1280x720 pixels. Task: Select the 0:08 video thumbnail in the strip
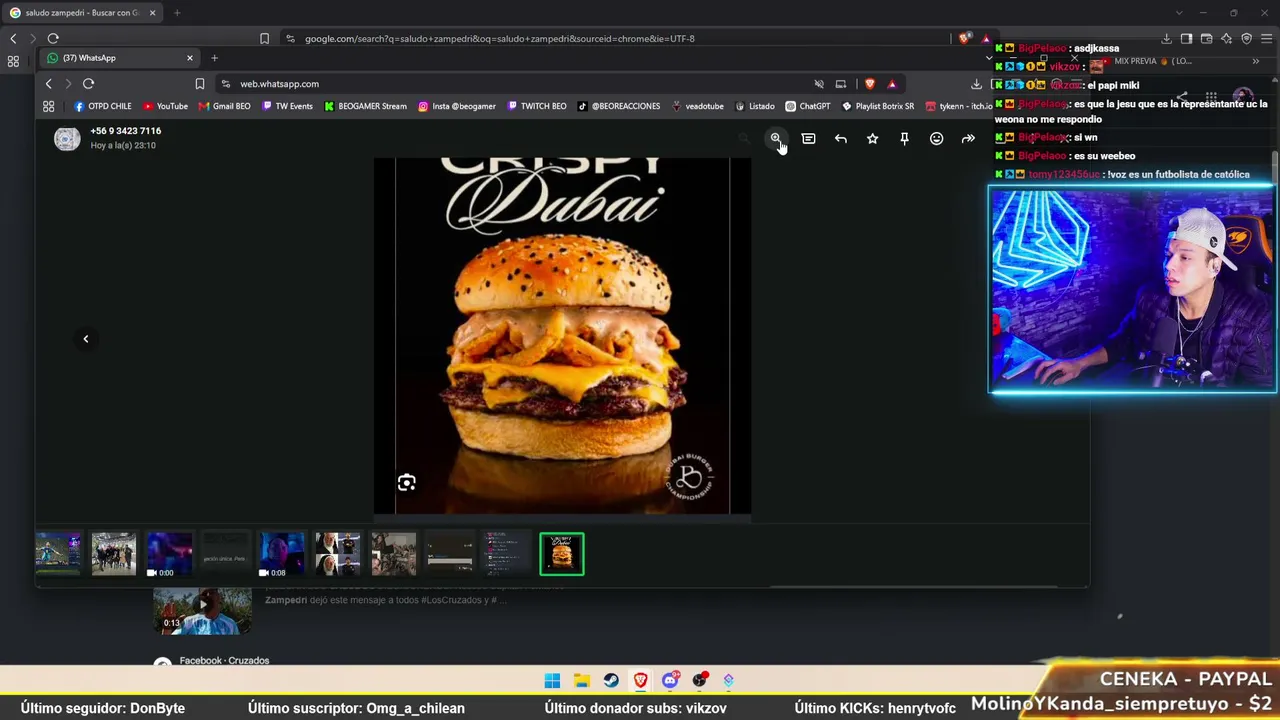pos(282,555)
